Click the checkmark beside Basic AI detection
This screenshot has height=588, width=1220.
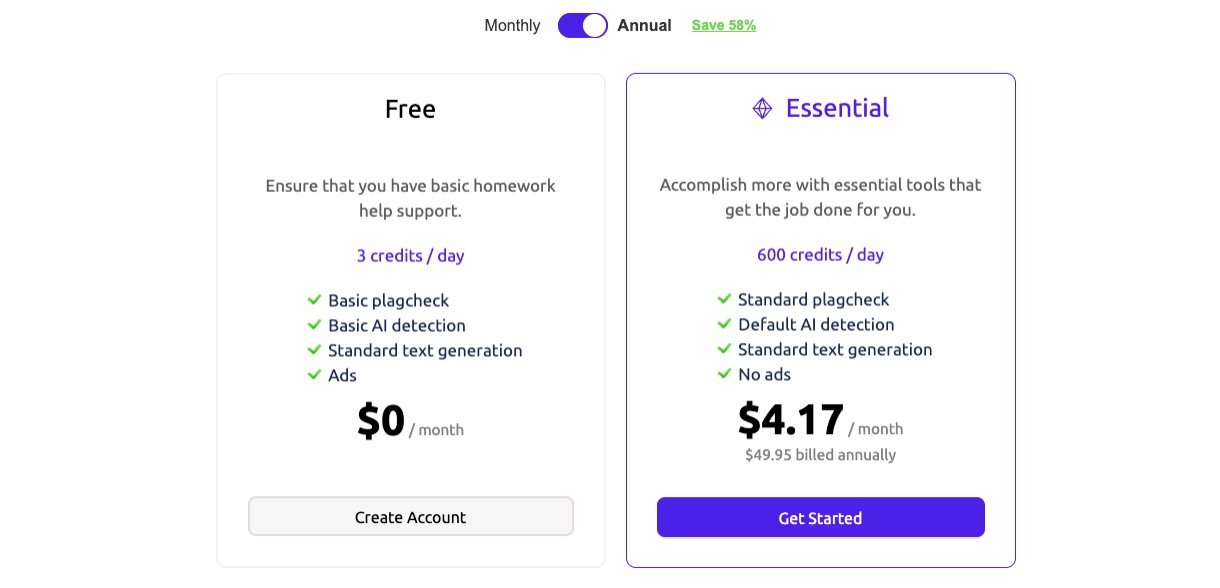[x=314, y=325]
